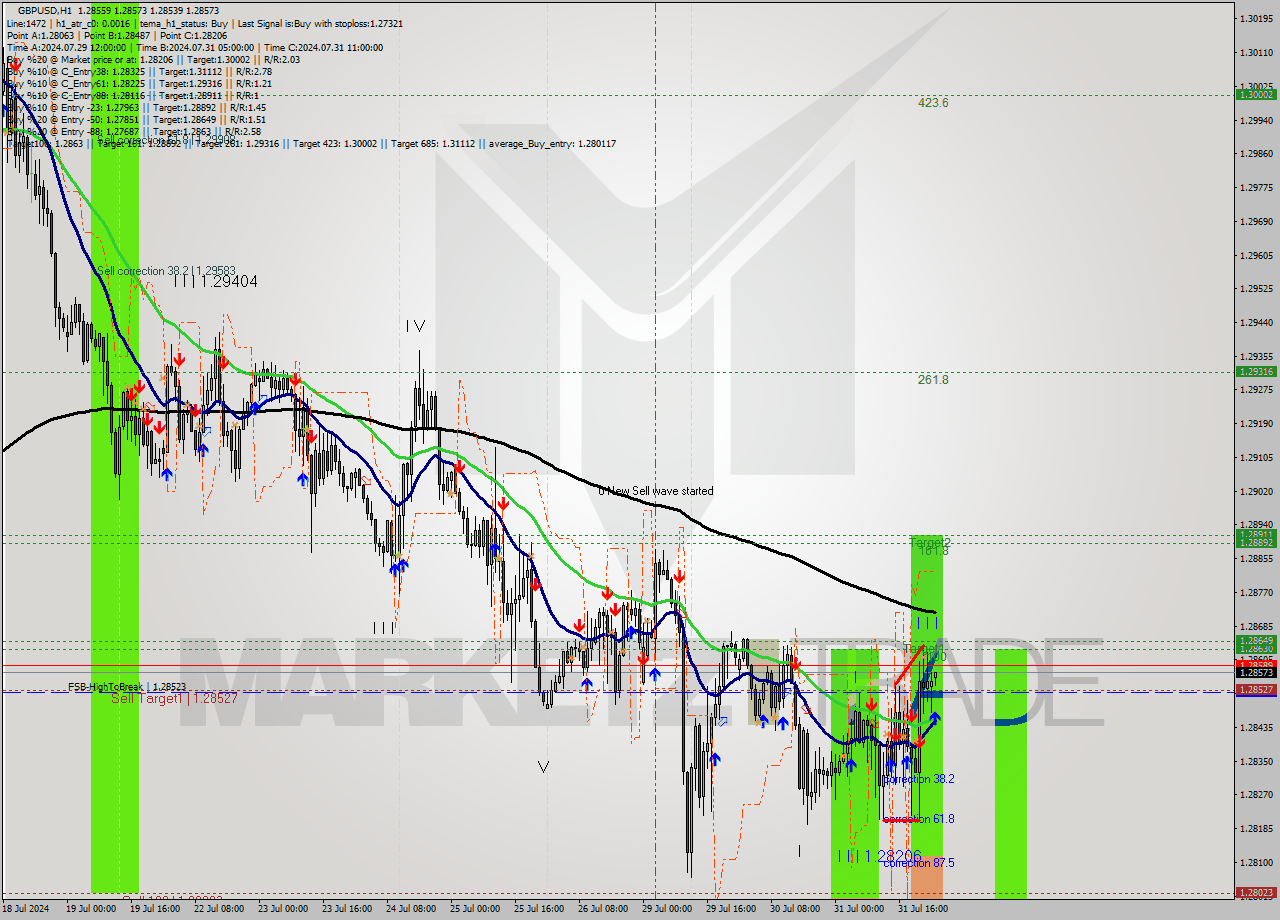
Task: Click the blue buy arrow below correction 38.2 label
Action: coord(890,763)
